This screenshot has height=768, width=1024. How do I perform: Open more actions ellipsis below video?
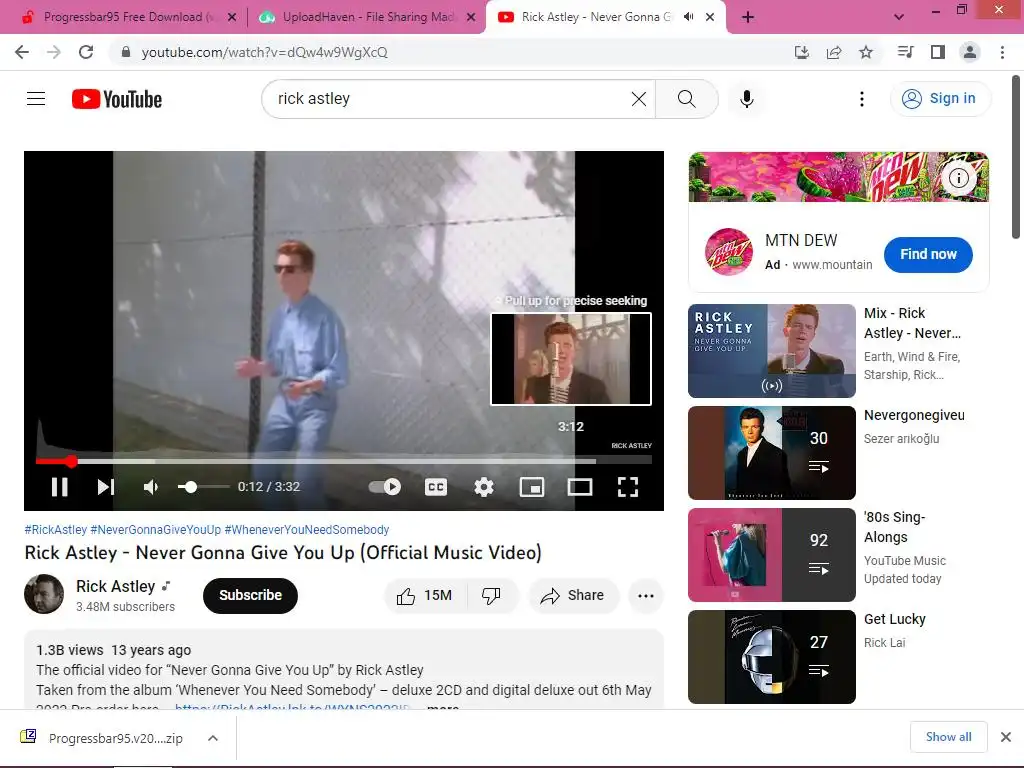[x=645, y=595]
